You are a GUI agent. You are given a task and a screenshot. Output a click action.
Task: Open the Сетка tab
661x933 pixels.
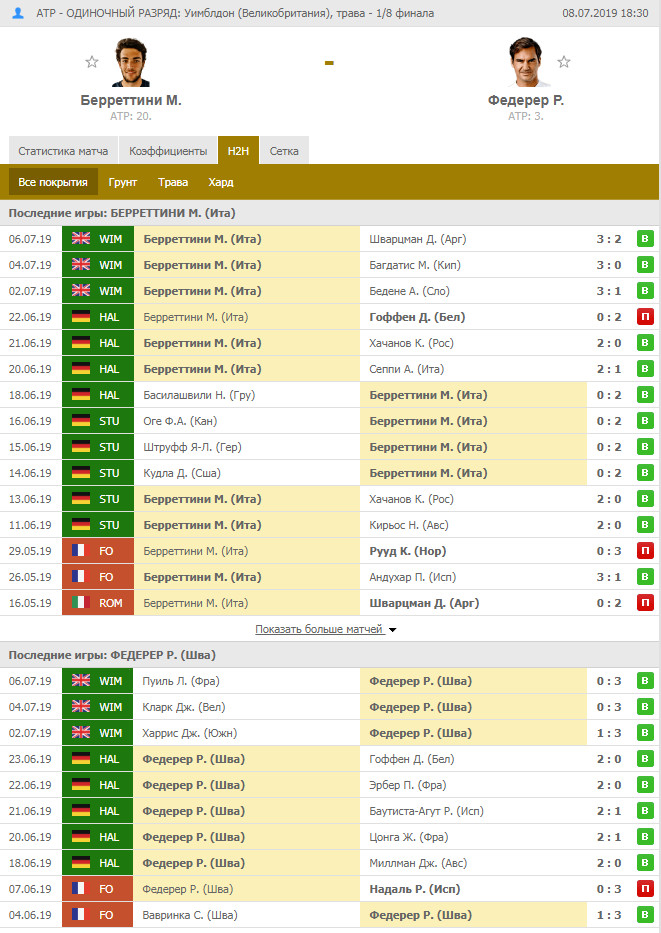(284, 151)
